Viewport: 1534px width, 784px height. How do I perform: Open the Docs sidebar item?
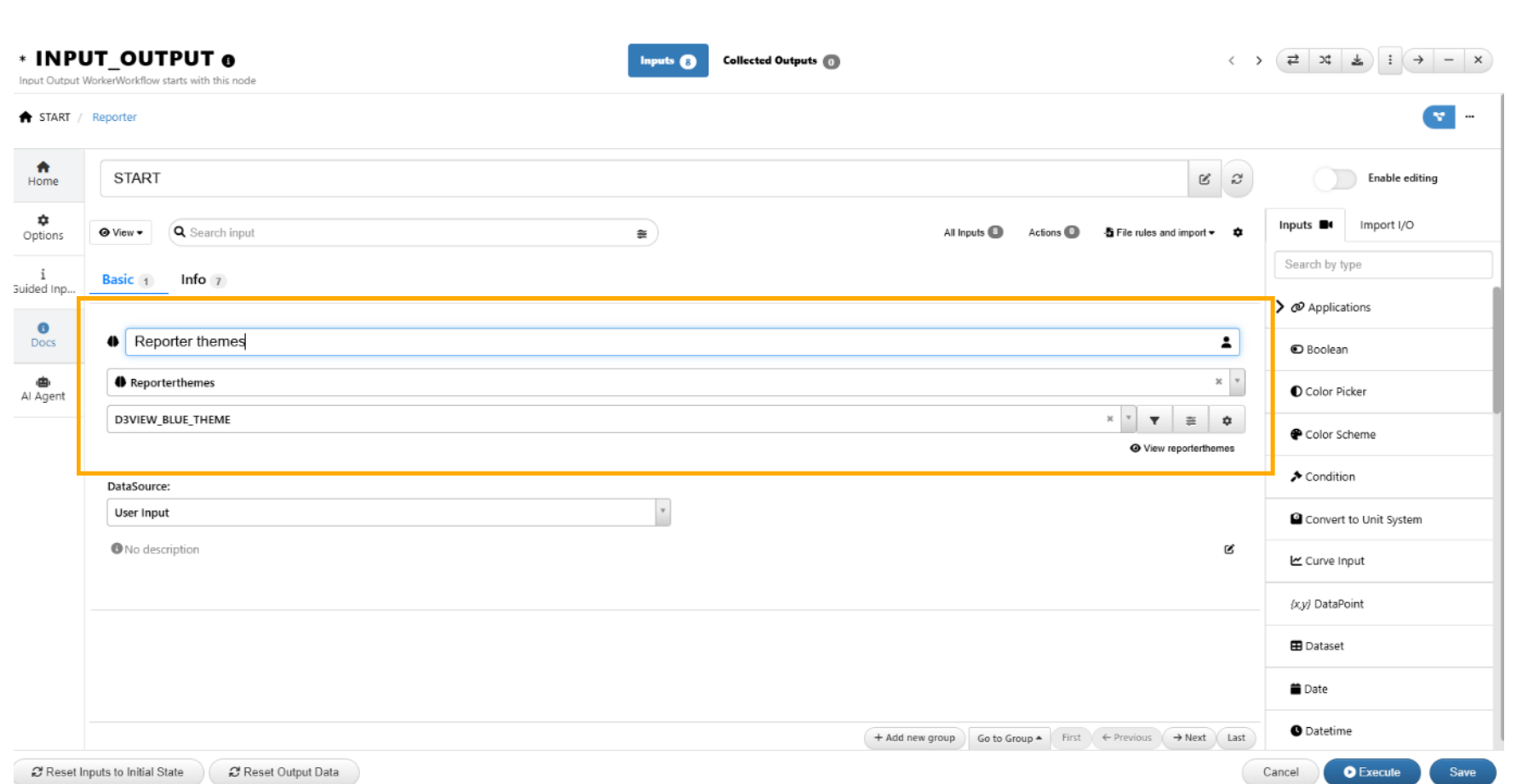43,335
